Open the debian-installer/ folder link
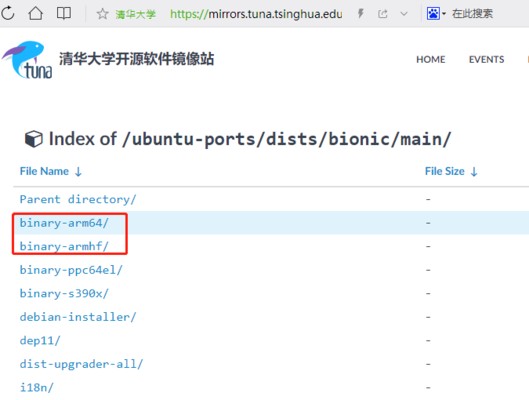The image size is (529, 400). tap(78, 317)
